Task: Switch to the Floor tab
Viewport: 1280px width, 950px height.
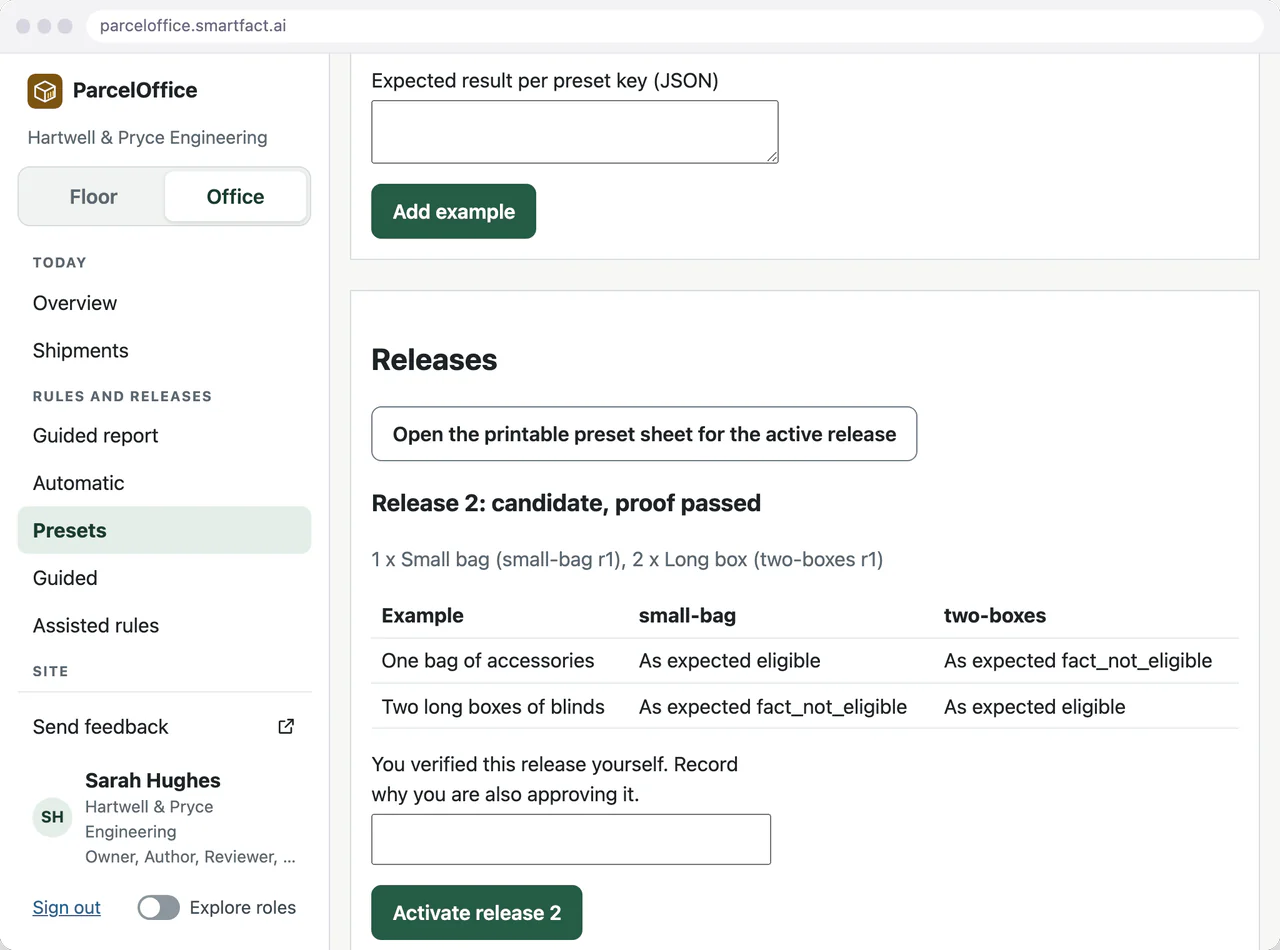Action: [x=94, y=197]
